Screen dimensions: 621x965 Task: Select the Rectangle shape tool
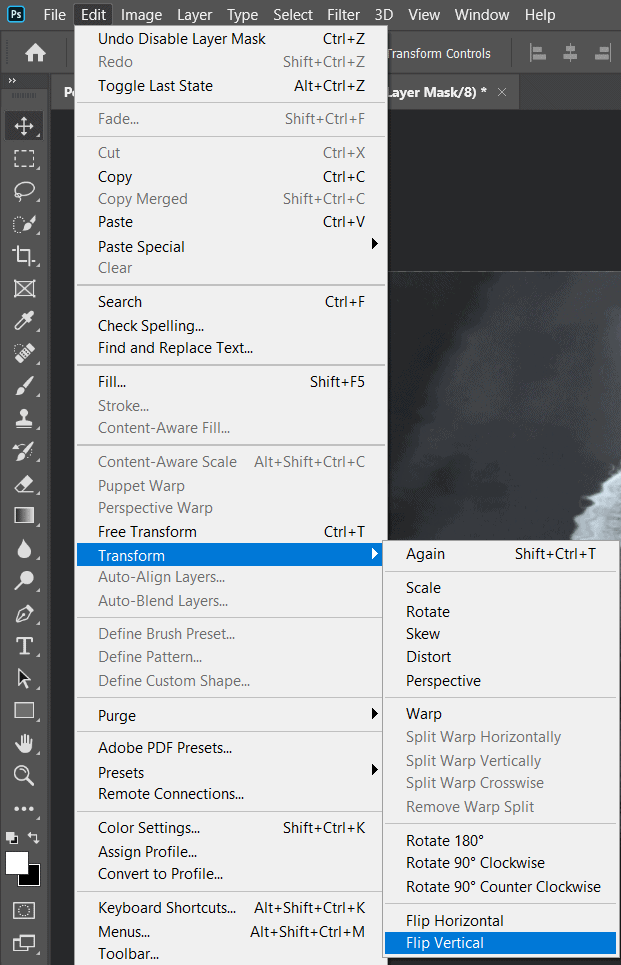click(x=24, y=711)
